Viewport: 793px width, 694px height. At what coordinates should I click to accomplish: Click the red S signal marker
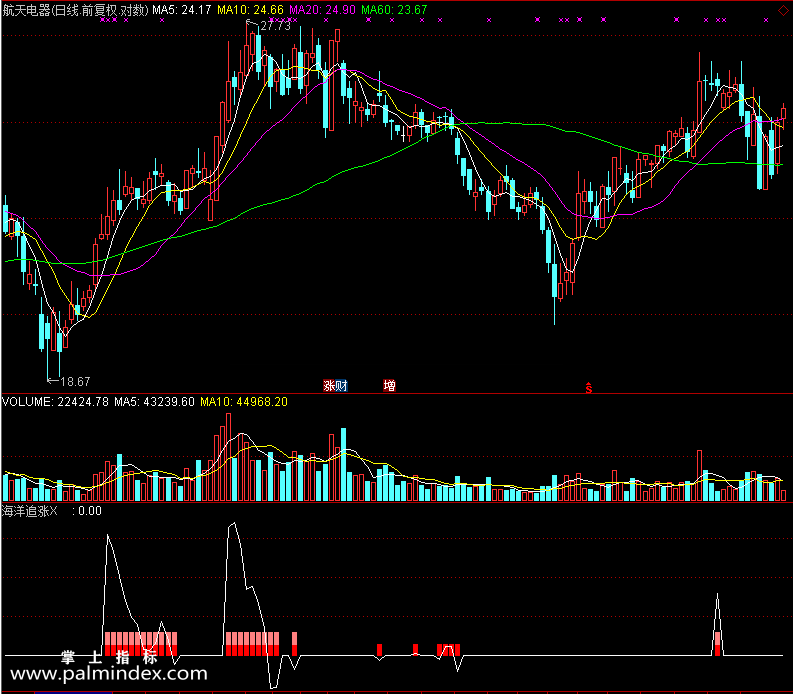pos(589,388)
